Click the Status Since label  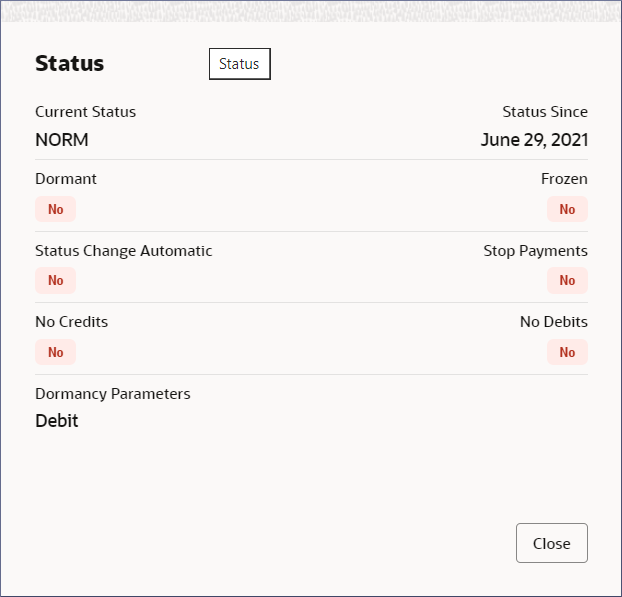click(x=544, y=112)
